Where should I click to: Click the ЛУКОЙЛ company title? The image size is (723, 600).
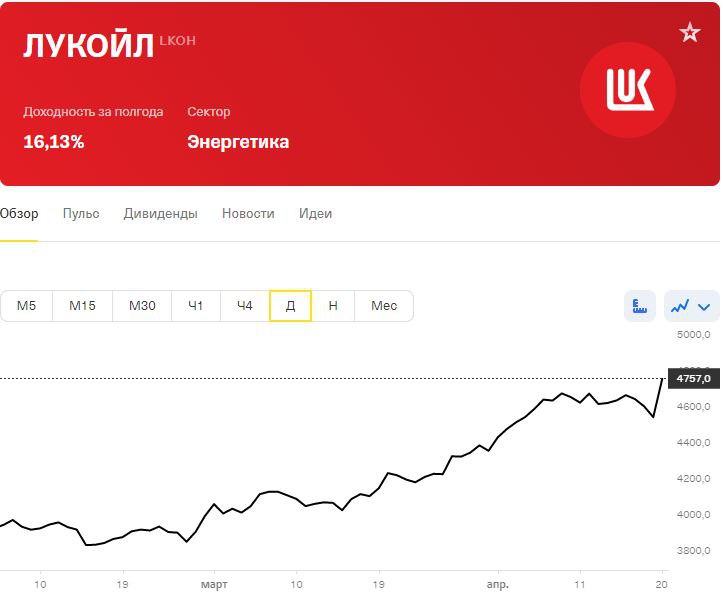tap(89, 47)
